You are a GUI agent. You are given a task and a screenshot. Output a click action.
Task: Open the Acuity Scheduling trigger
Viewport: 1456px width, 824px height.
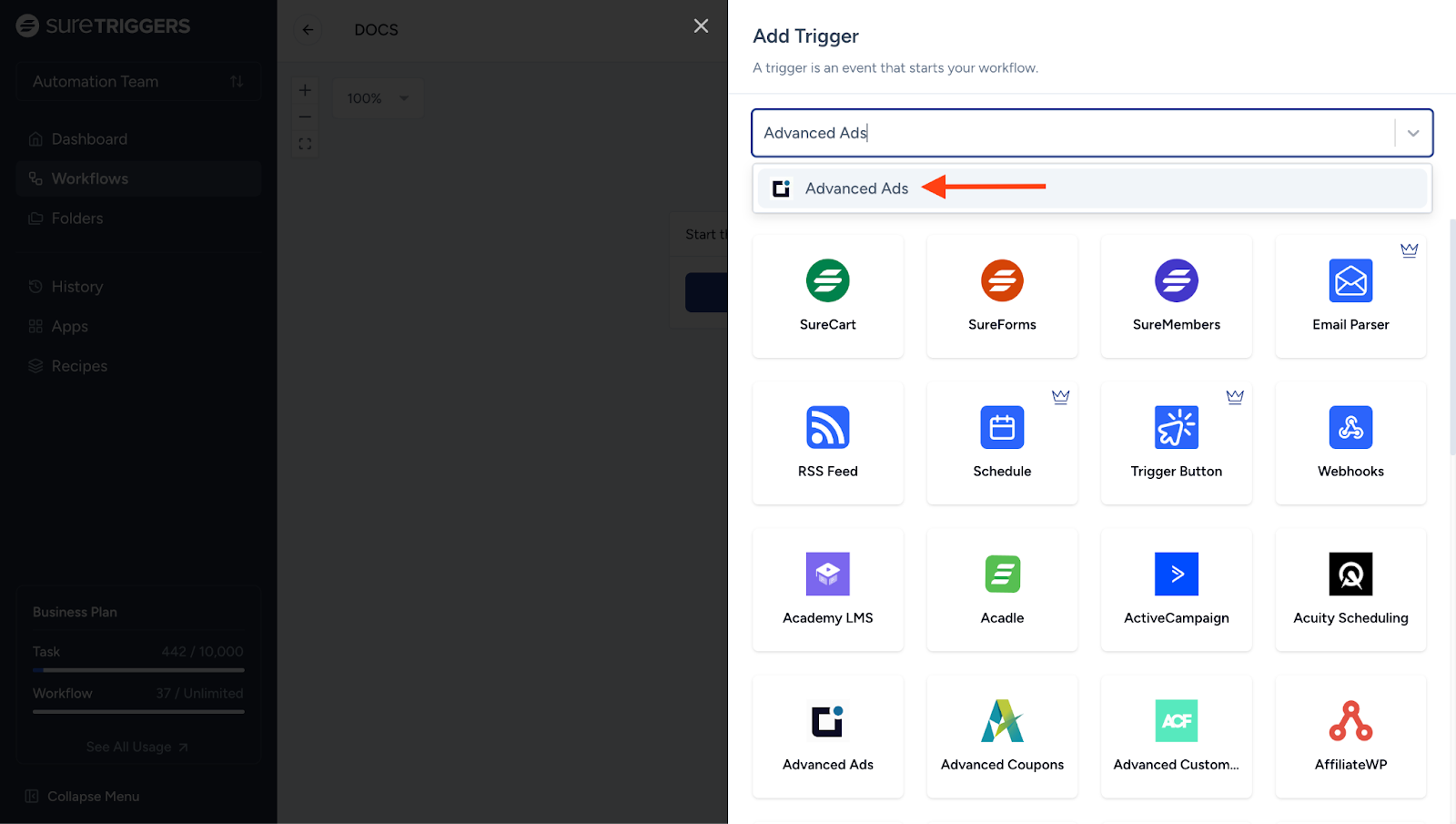[1350, 589]
